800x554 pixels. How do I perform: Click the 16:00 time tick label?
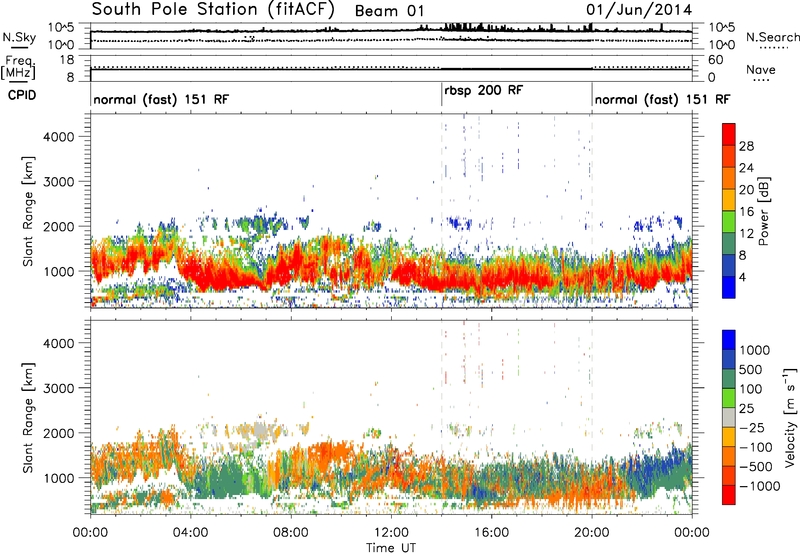491,533
